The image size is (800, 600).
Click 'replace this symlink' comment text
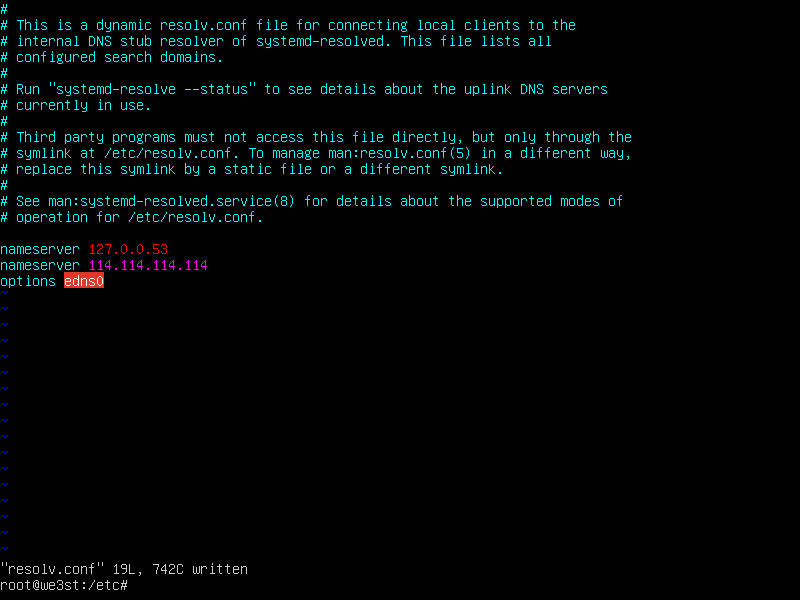[x=96, y=169]
